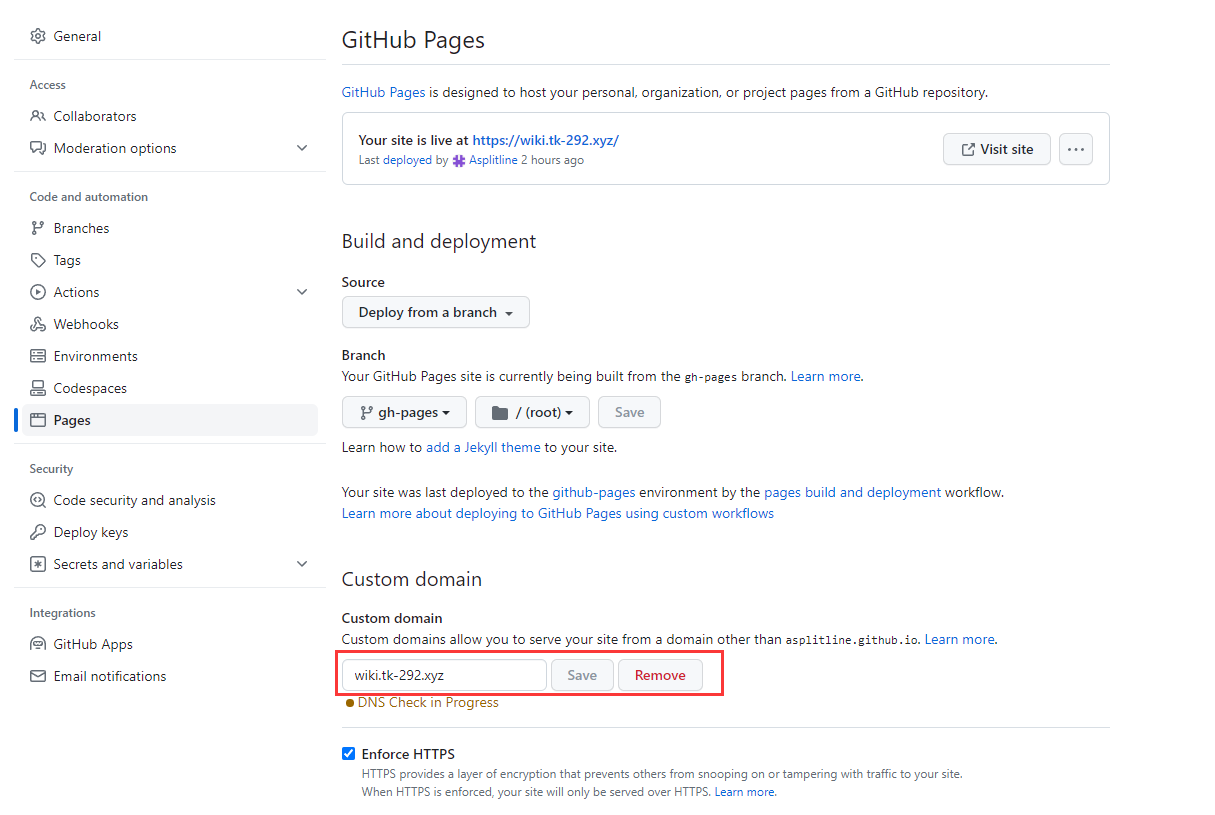The width and height of the screenshot is (1215, 815).
Task: Click the Visit site button
Action: (997, 149)
